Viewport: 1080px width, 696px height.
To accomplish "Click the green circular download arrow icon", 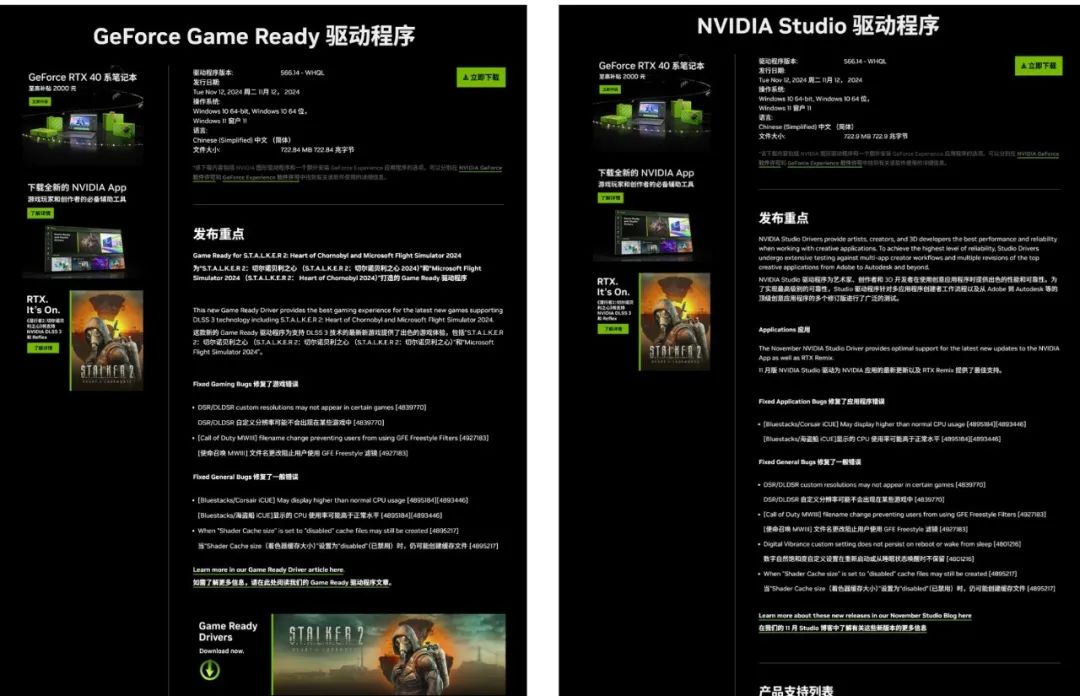I will 210,670.
